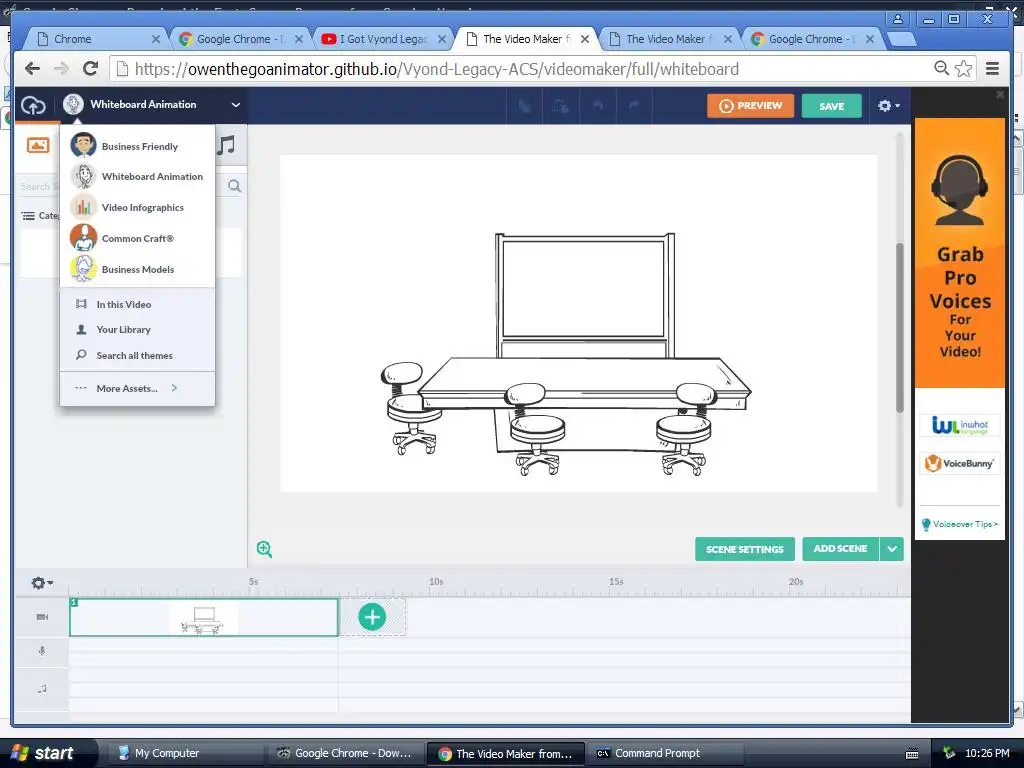The image size is (1024, 768).
Task: Open the timeline gear settings dropdown
Action: pos(42,583)
